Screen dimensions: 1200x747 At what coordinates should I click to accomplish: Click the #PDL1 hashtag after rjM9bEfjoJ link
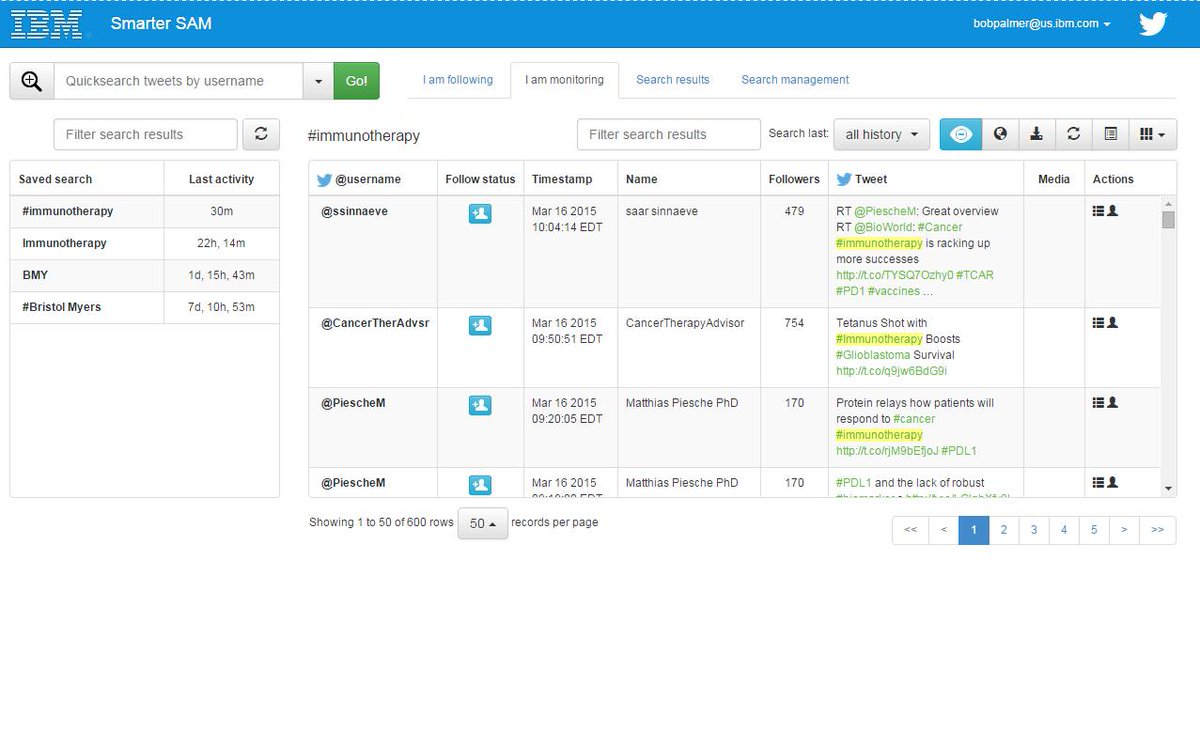point(959,451)
